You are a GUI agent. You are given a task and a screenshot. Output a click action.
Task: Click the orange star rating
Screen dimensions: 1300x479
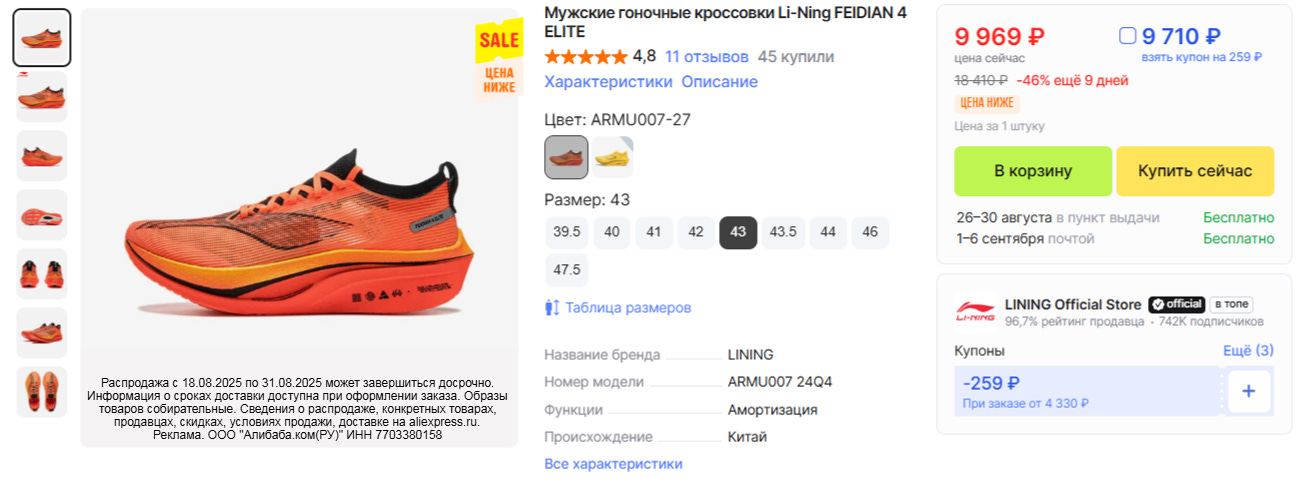(x=586, y=57)
